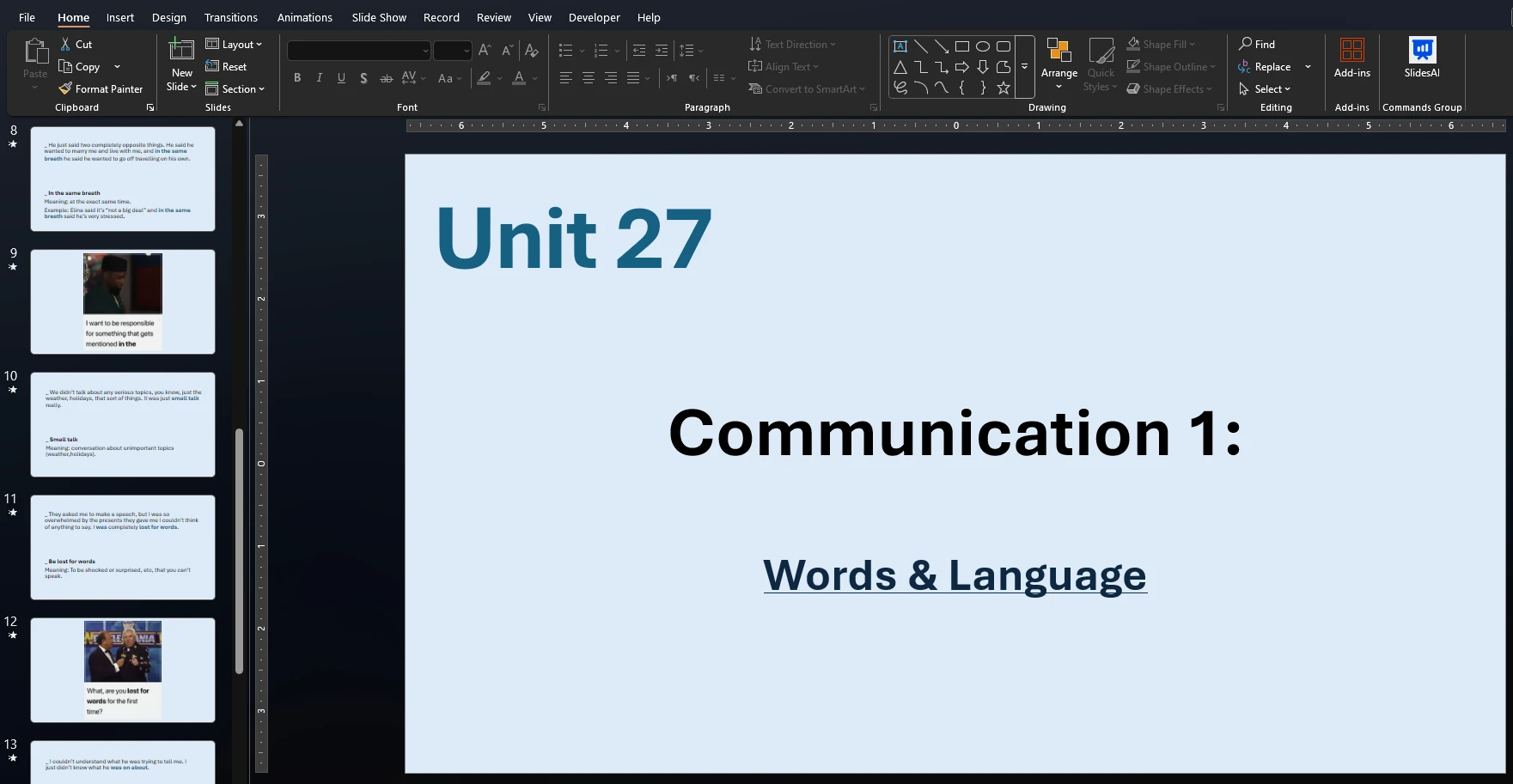Open the Transitions tab
The width and height of the screenshot is (1513, 784).
coord(230,17)
